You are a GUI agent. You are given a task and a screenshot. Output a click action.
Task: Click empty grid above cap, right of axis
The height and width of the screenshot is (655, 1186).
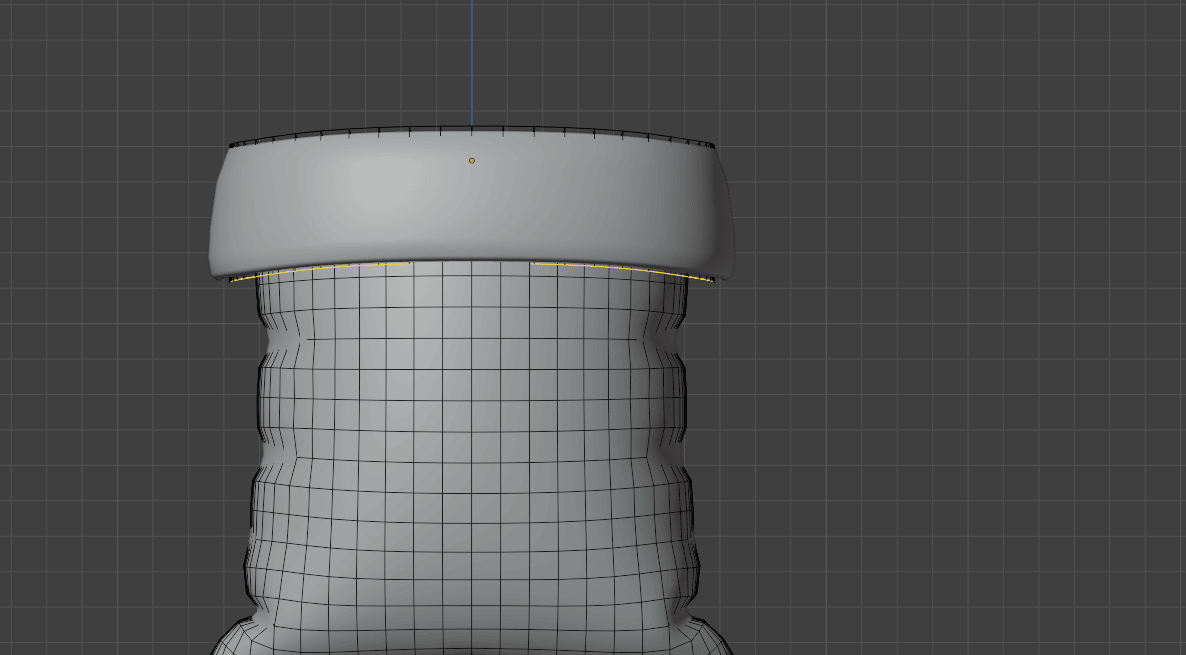(x=650, y=60)
